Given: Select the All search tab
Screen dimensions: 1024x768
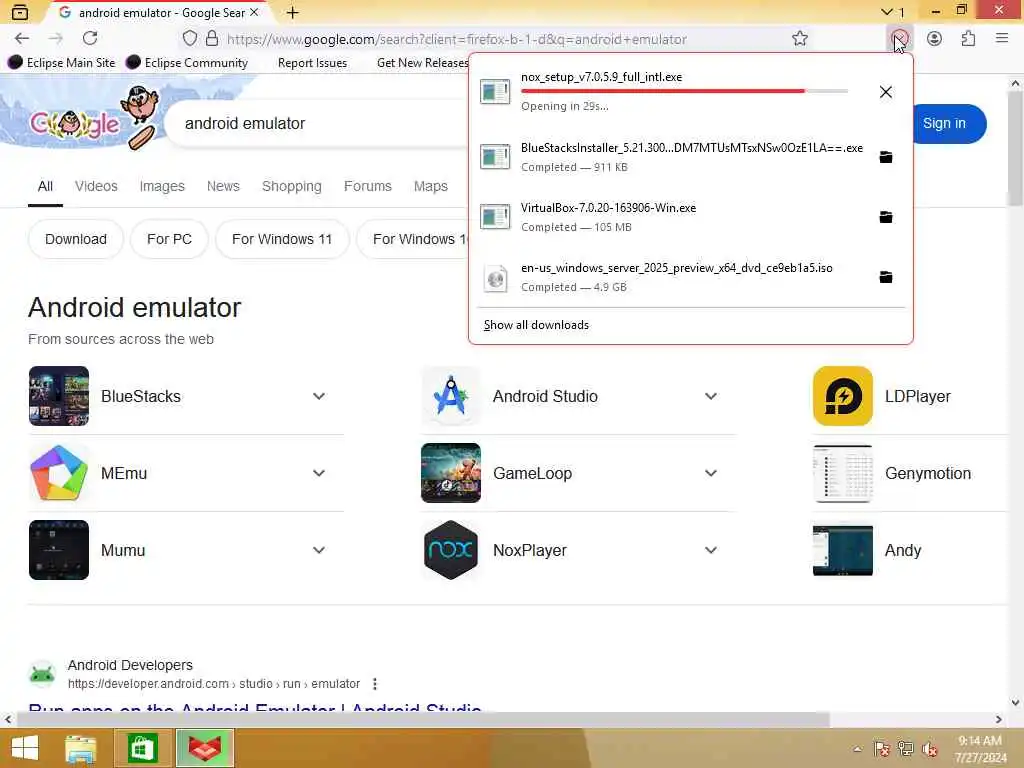Looking at the screenshot, I should (45, 186).
